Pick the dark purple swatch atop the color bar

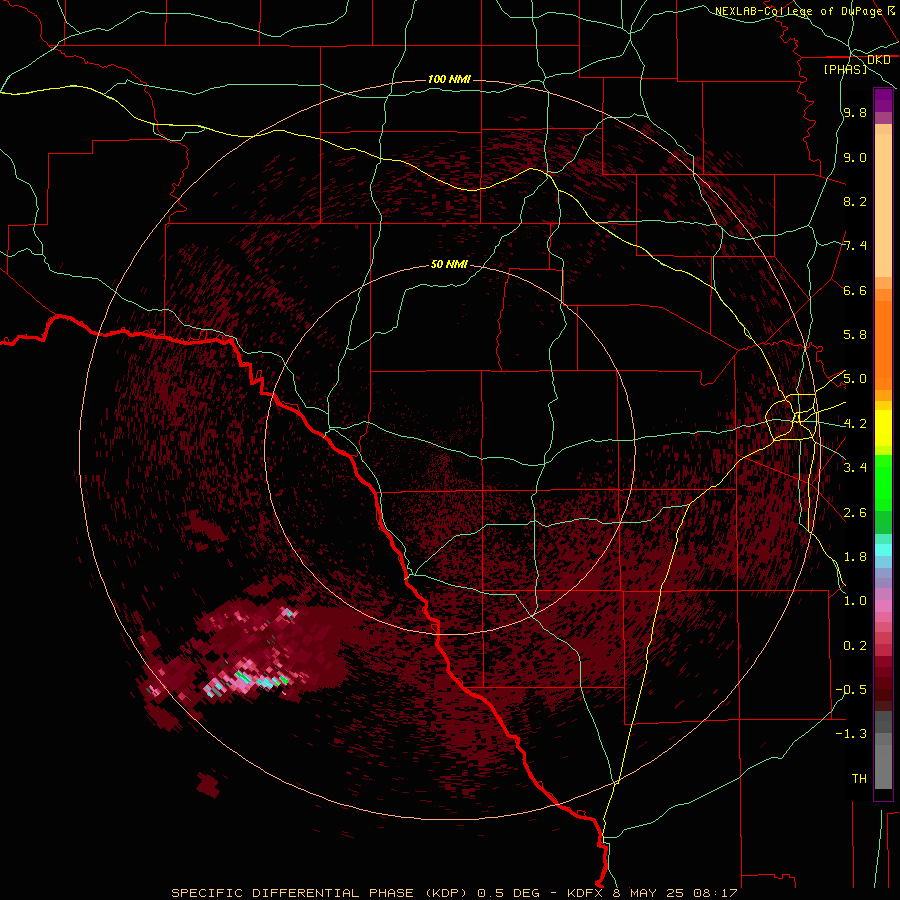pos(883,100)
